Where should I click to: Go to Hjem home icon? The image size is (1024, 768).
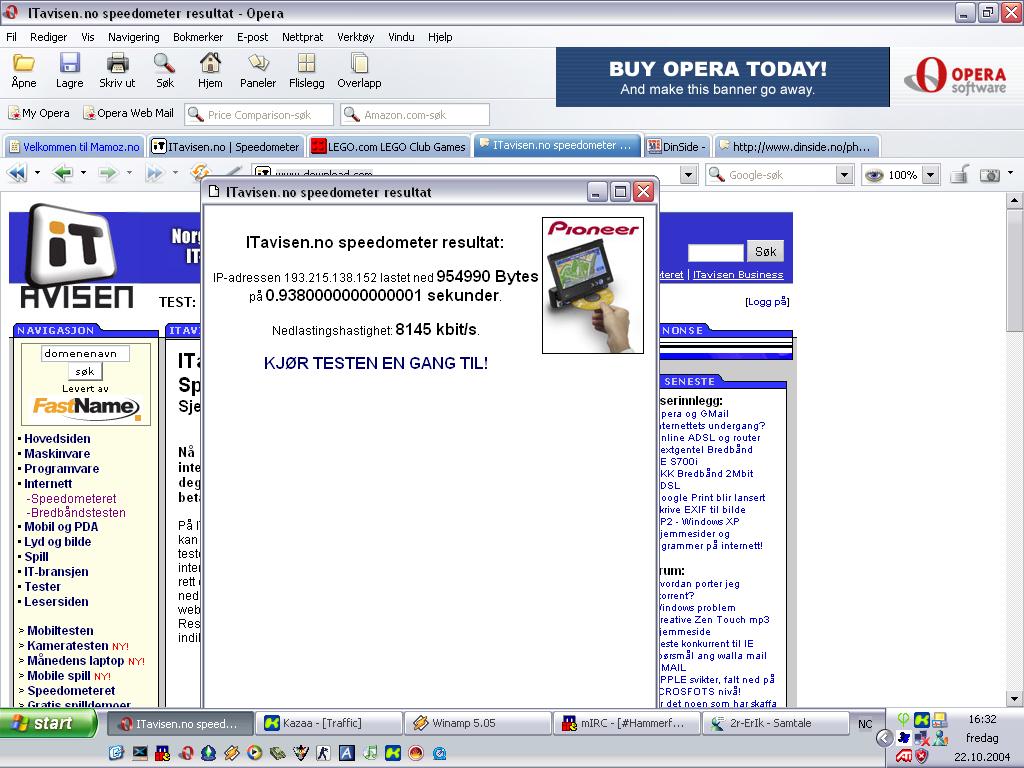click(x=210, y=63)
